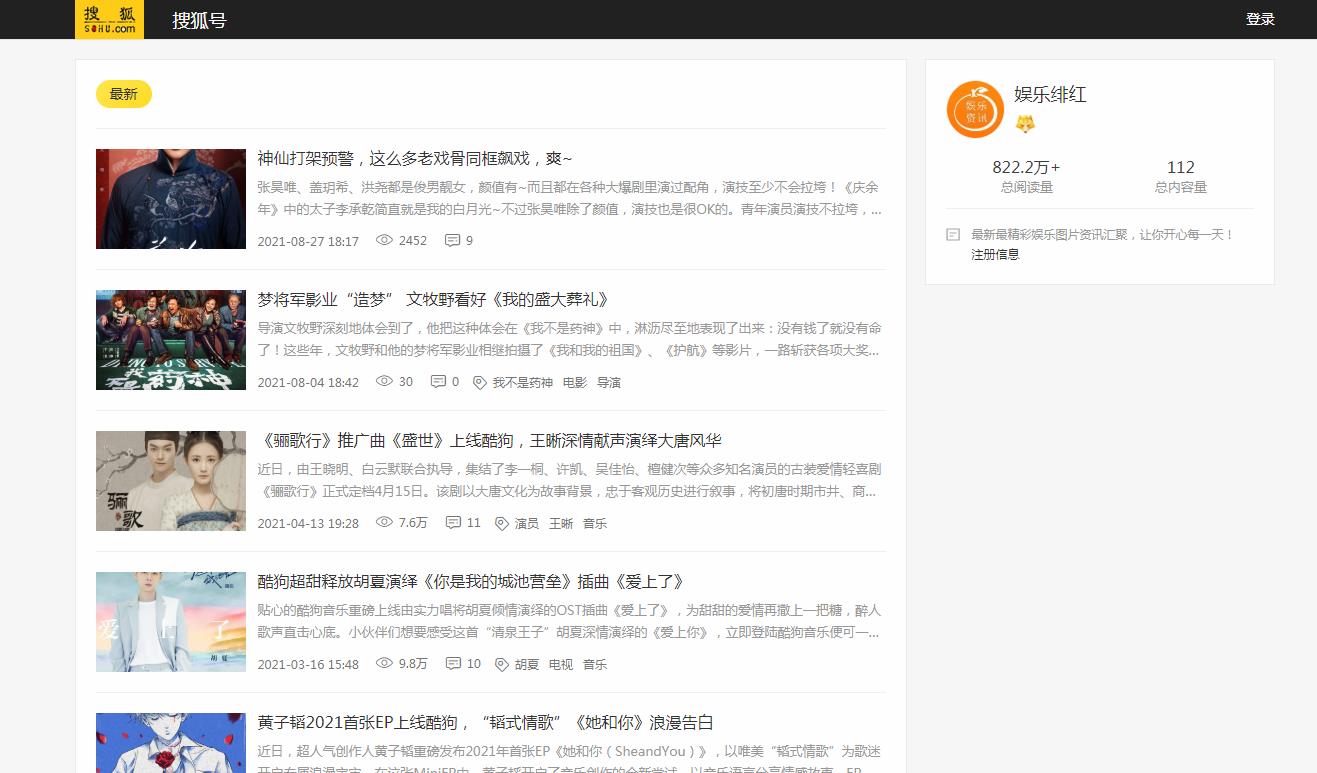Click the 登录 login link
Screen dimensions: 1317x773
(x=1260, y=19)
